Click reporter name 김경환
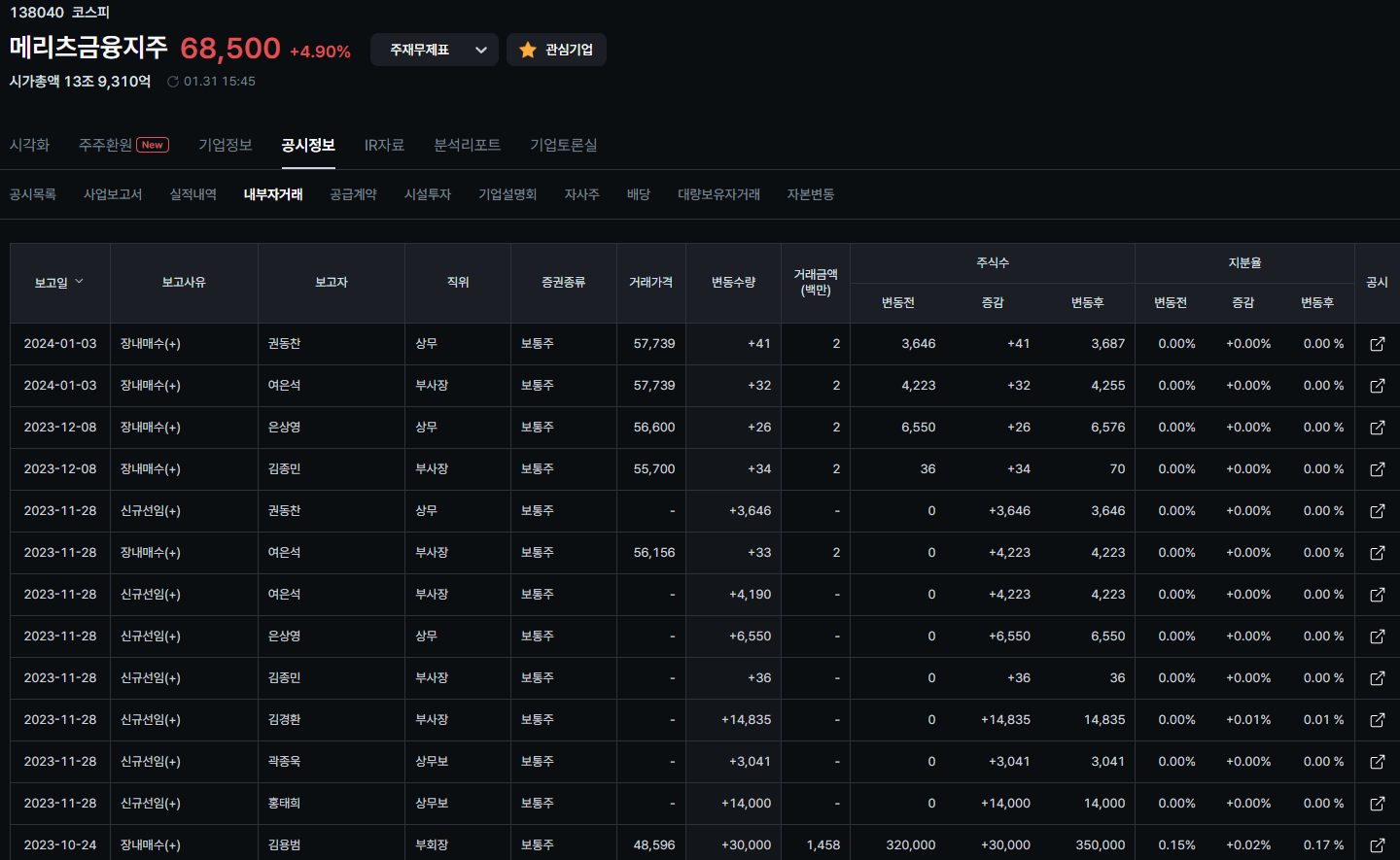 point(285,720)
